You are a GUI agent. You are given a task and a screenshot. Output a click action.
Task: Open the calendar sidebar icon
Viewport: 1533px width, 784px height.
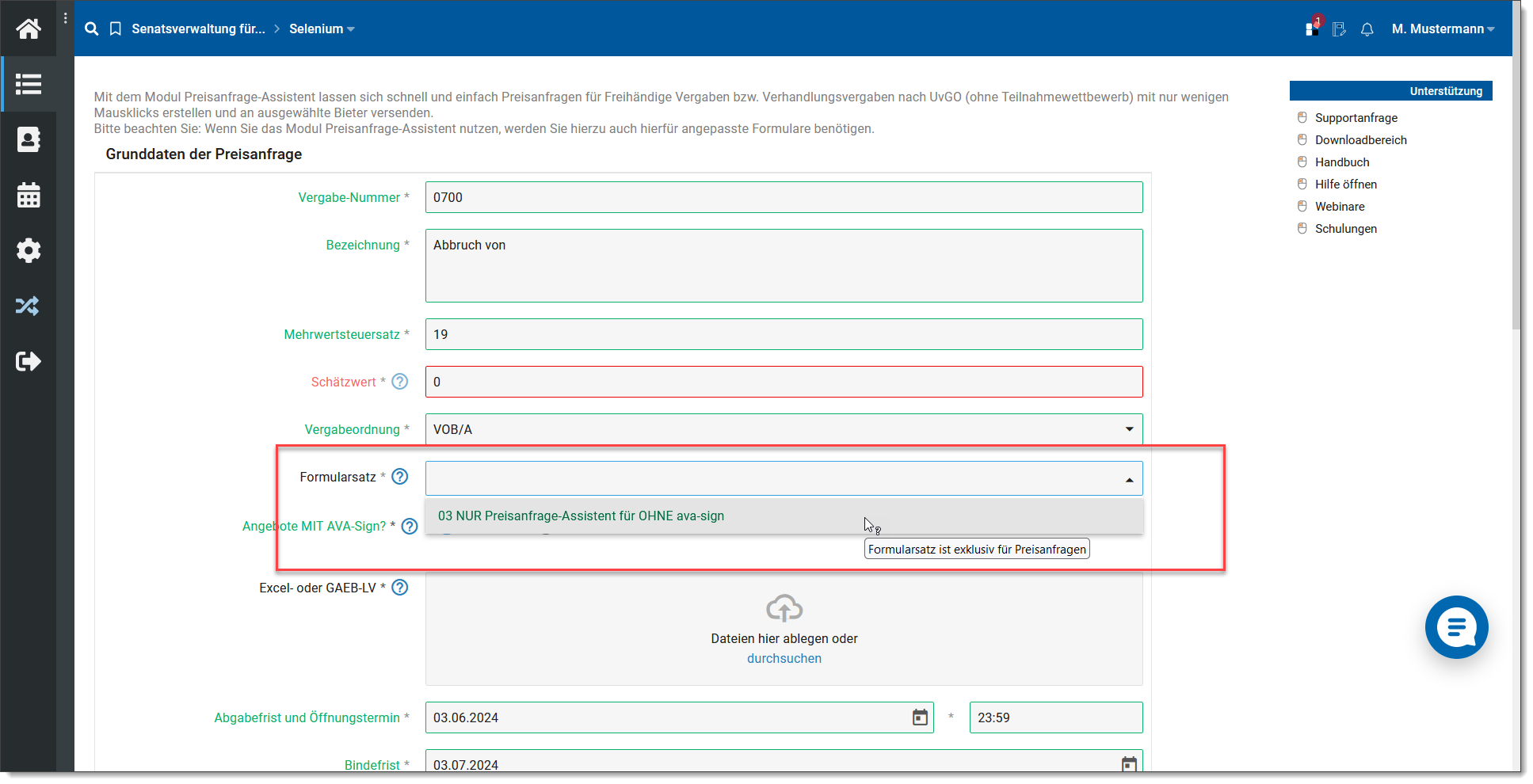click(x=29, y=195)
